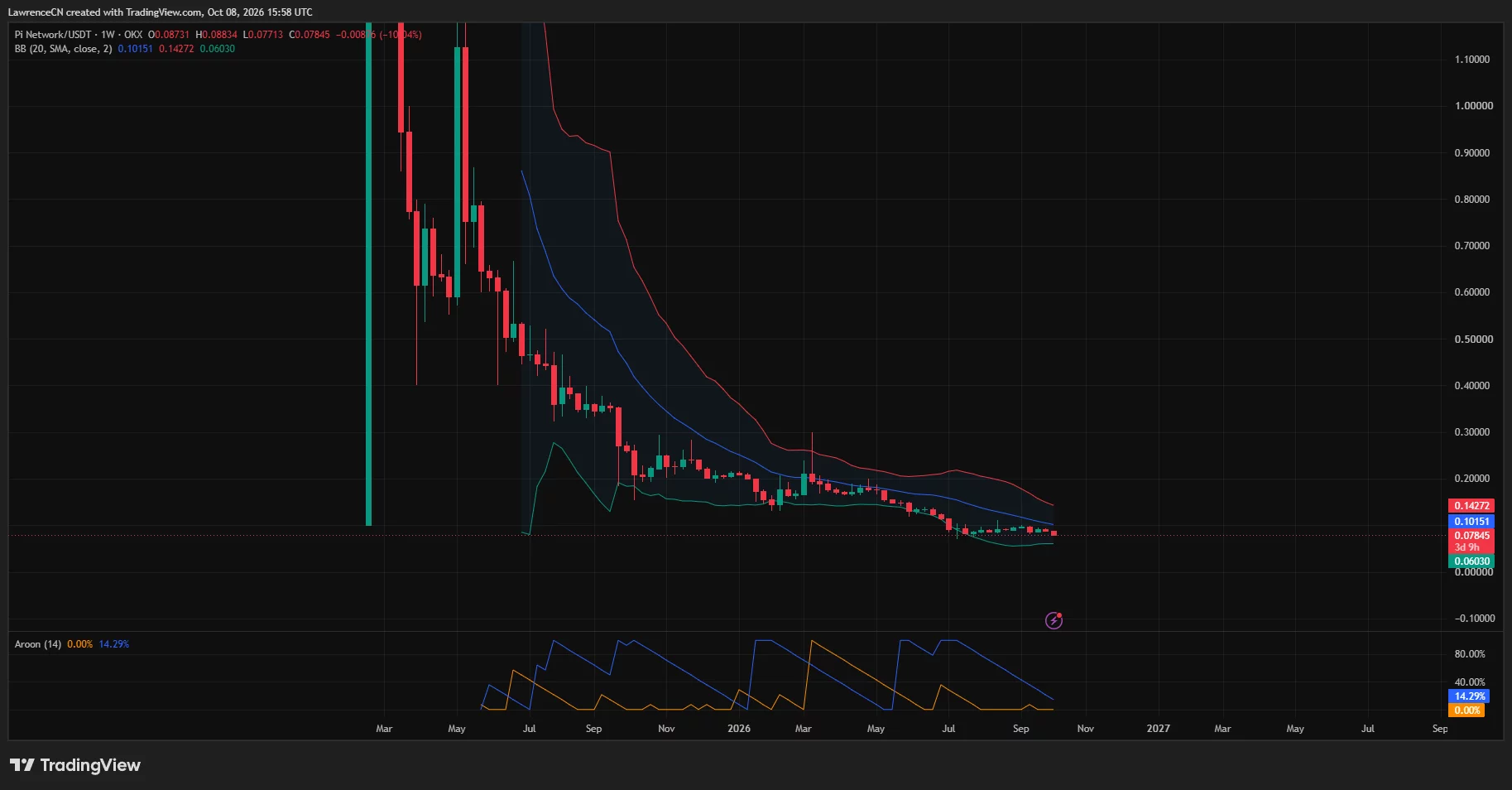Click the close value C0.07845 in legend
This screenshot has width=1512, height=790.
310,35
